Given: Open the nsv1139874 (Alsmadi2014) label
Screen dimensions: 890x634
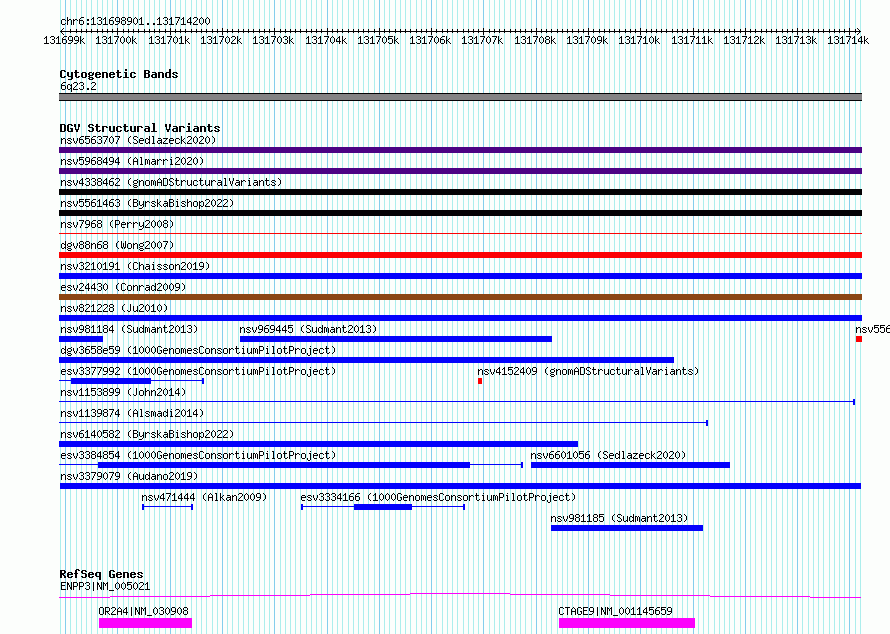Looking at the screenshot, I should [132, 413].
